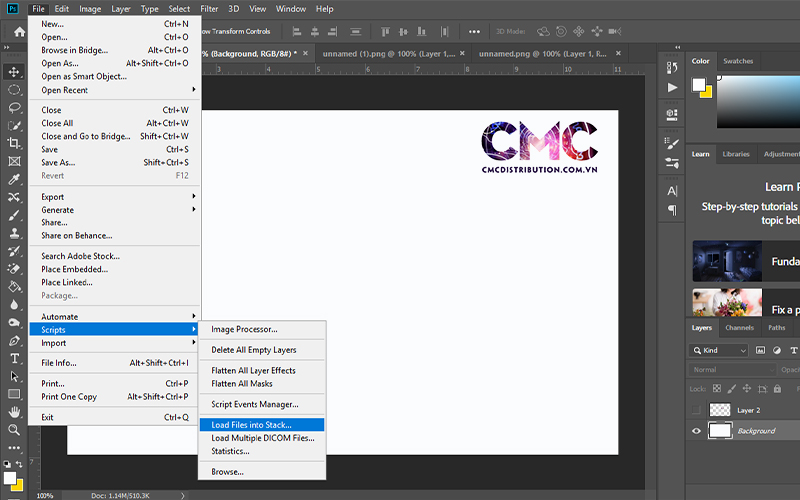The height and width of the screenshot is (500, 800).
Task: Choose Image Processor from Scripts
Action: tap(262, 329)
